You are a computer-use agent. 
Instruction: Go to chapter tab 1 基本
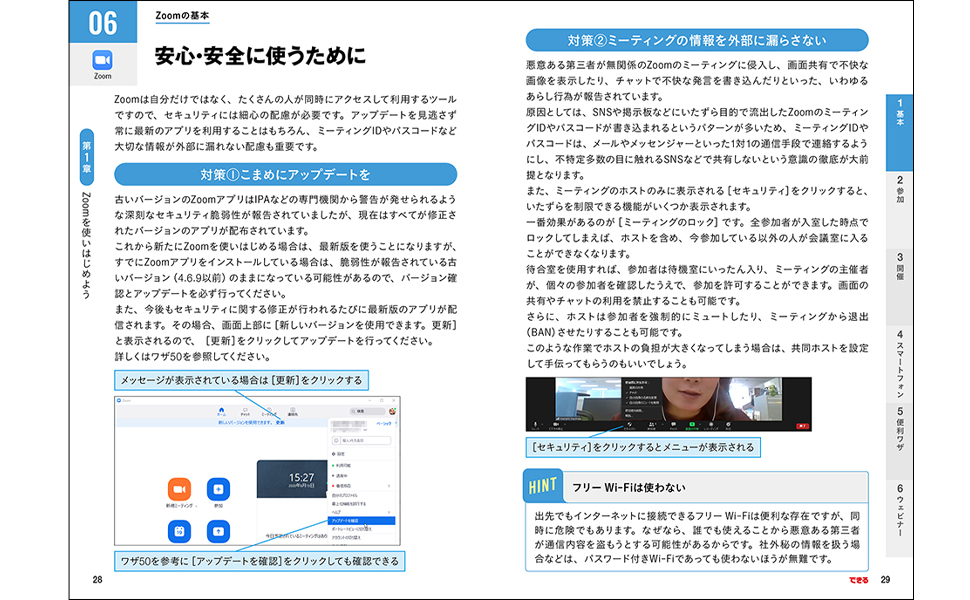899,132
